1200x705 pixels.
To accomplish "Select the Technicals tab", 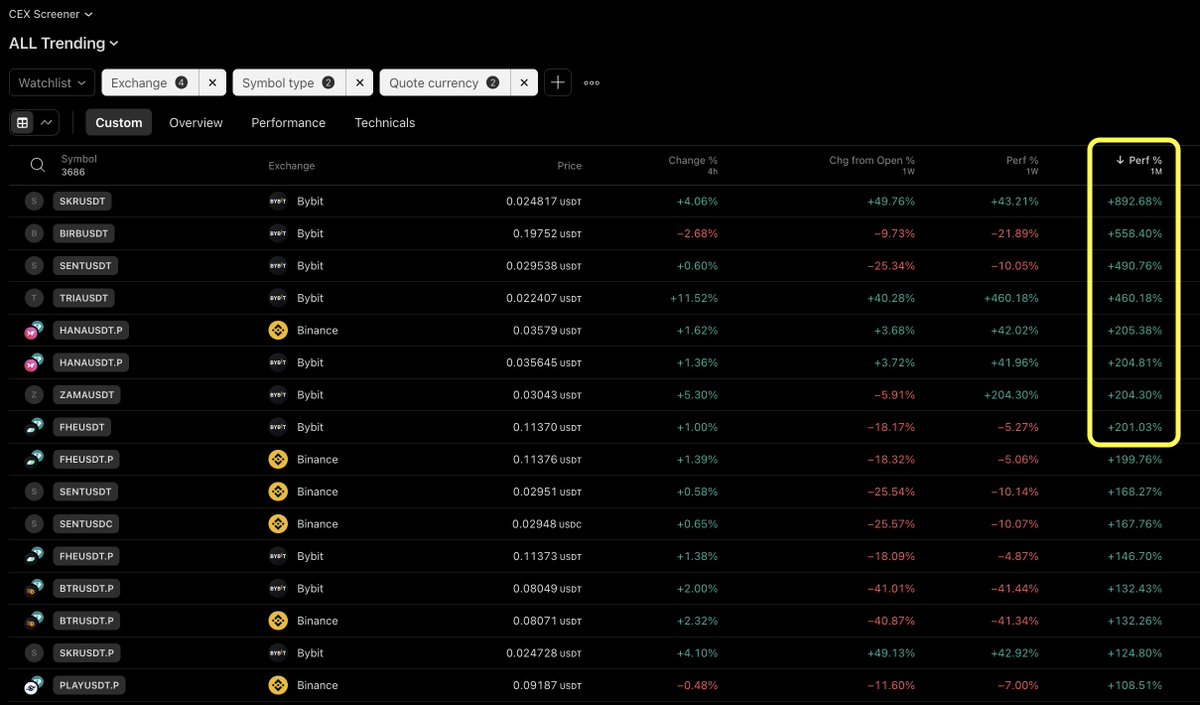I will (384, 122).
